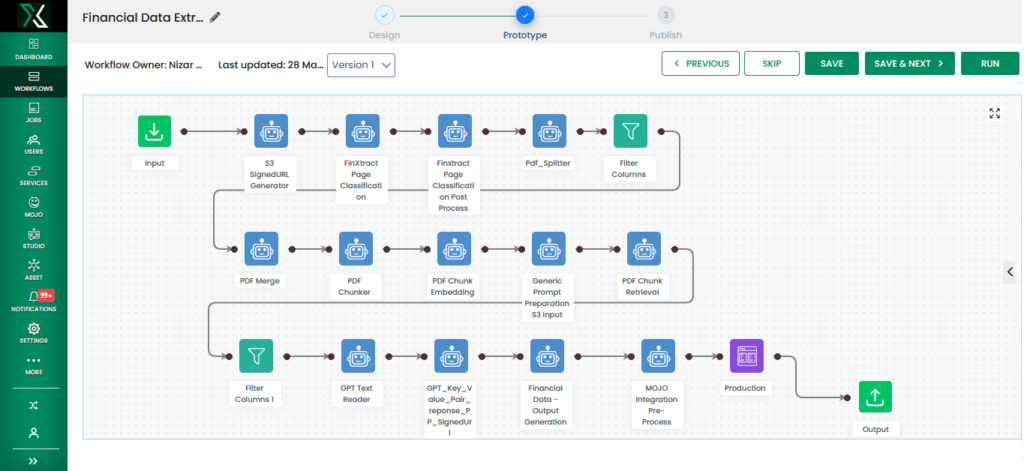This screenshot has height=471, width=1024.
Task: Go to the Design step
Action: coord(384,23)
